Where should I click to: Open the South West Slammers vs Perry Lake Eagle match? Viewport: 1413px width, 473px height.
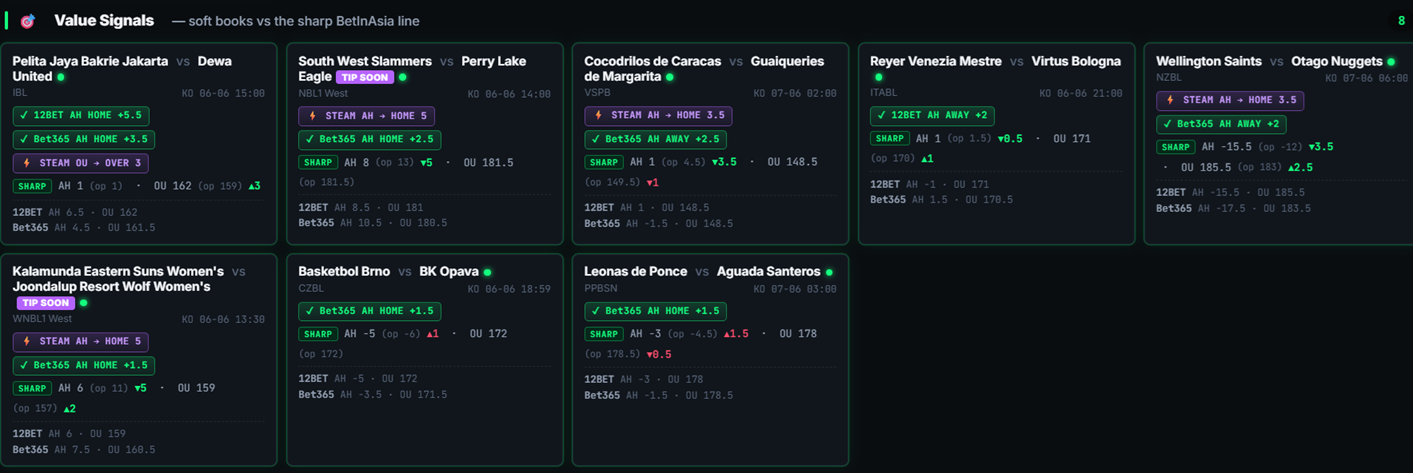(x=412, y=69)
